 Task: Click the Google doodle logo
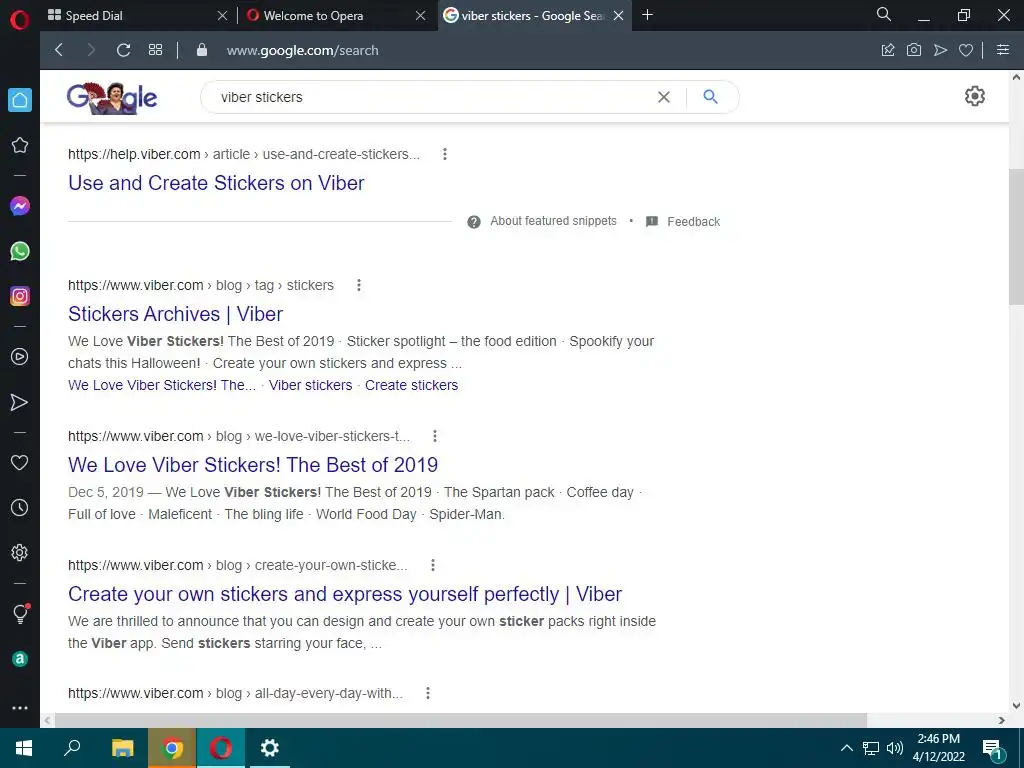112,98
